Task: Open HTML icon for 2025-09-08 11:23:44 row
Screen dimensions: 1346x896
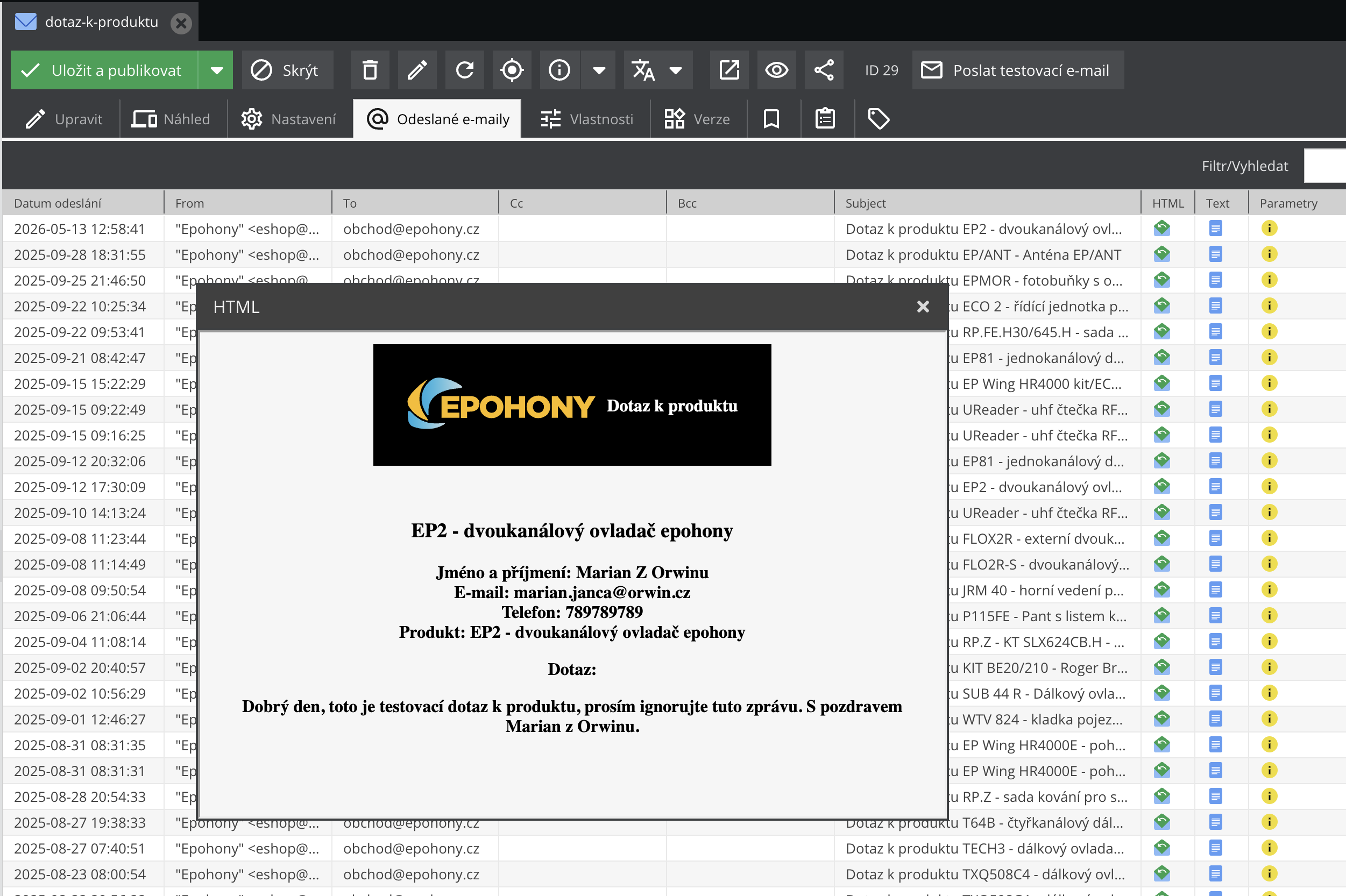Action: point(1162,538)
